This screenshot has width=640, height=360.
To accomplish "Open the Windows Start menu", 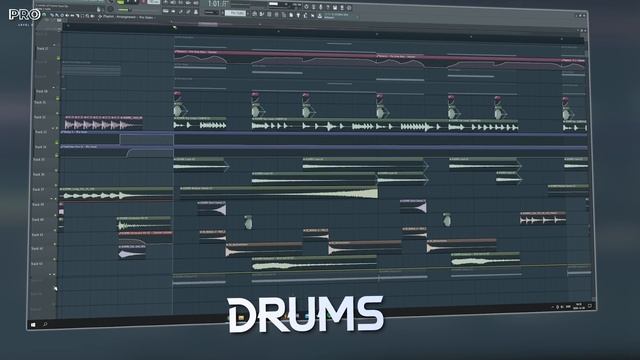I will [33, 325].
